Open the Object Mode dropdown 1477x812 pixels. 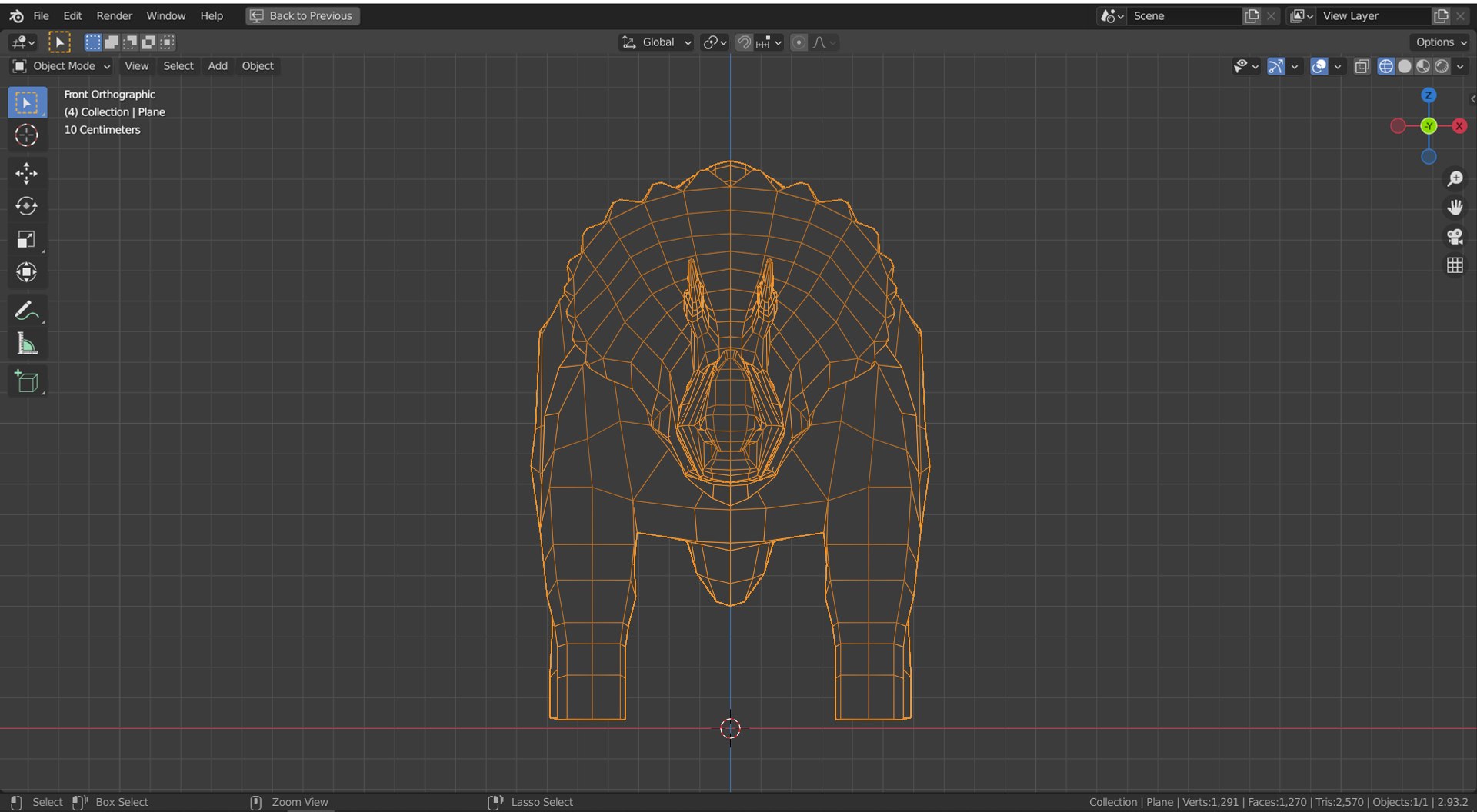pos(62,66)
